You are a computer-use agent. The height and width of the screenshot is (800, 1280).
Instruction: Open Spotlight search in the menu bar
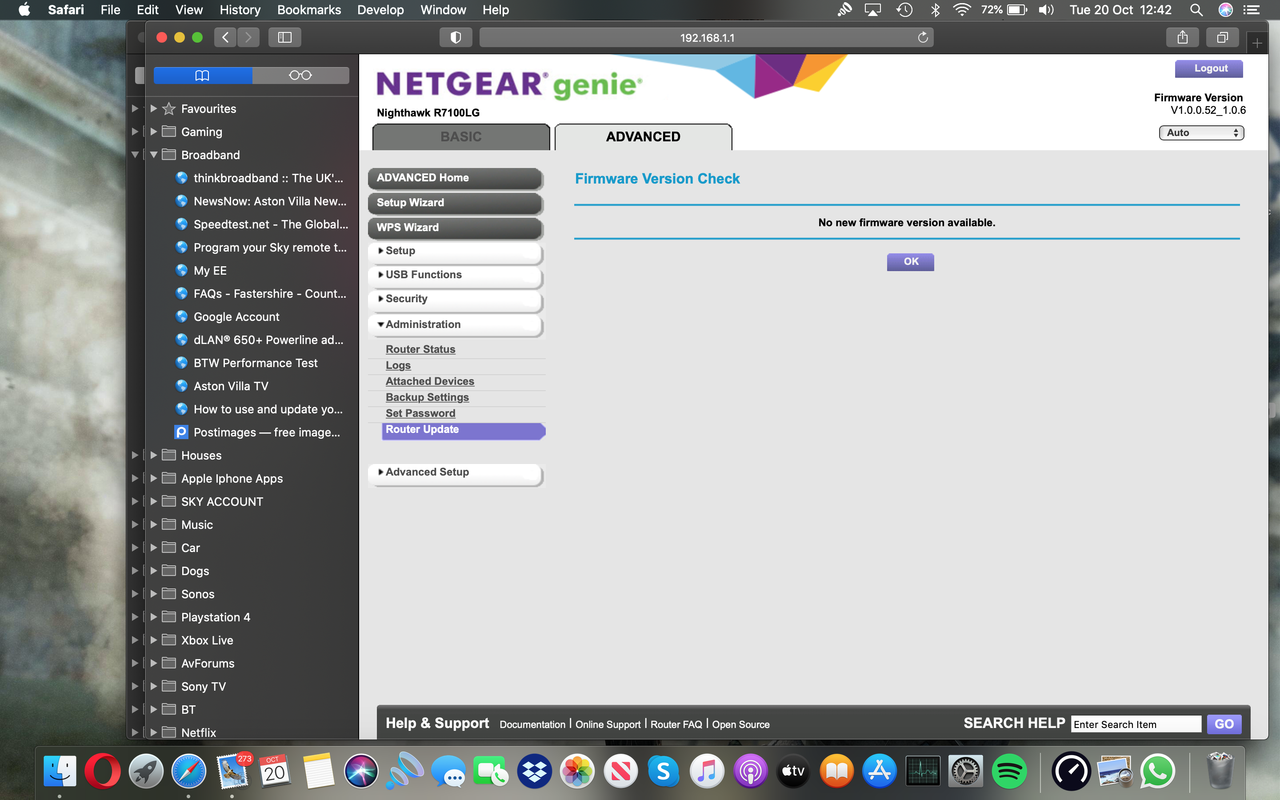[x=1196, y=10]
